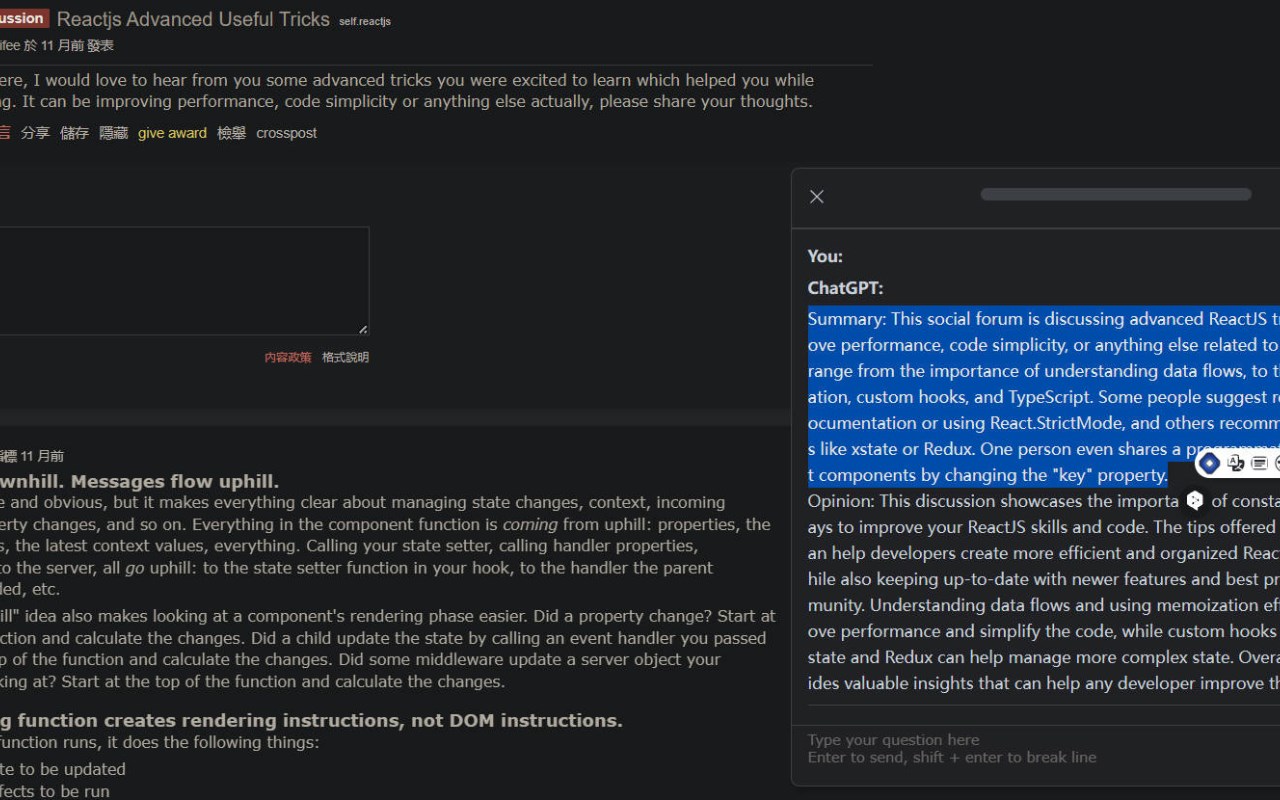Click the 儲存 save link
This screenshot has height=800, width=1280.
point(74,133)
